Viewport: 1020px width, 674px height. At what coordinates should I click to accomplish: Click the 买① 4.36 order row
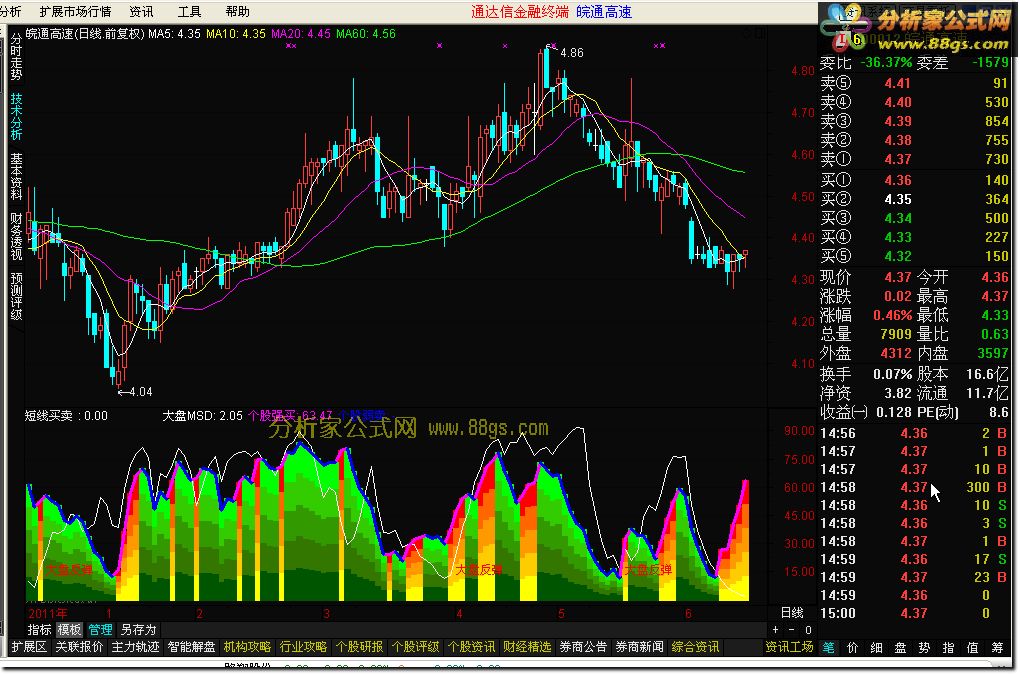pyautogui.click(x=914, y=180)
